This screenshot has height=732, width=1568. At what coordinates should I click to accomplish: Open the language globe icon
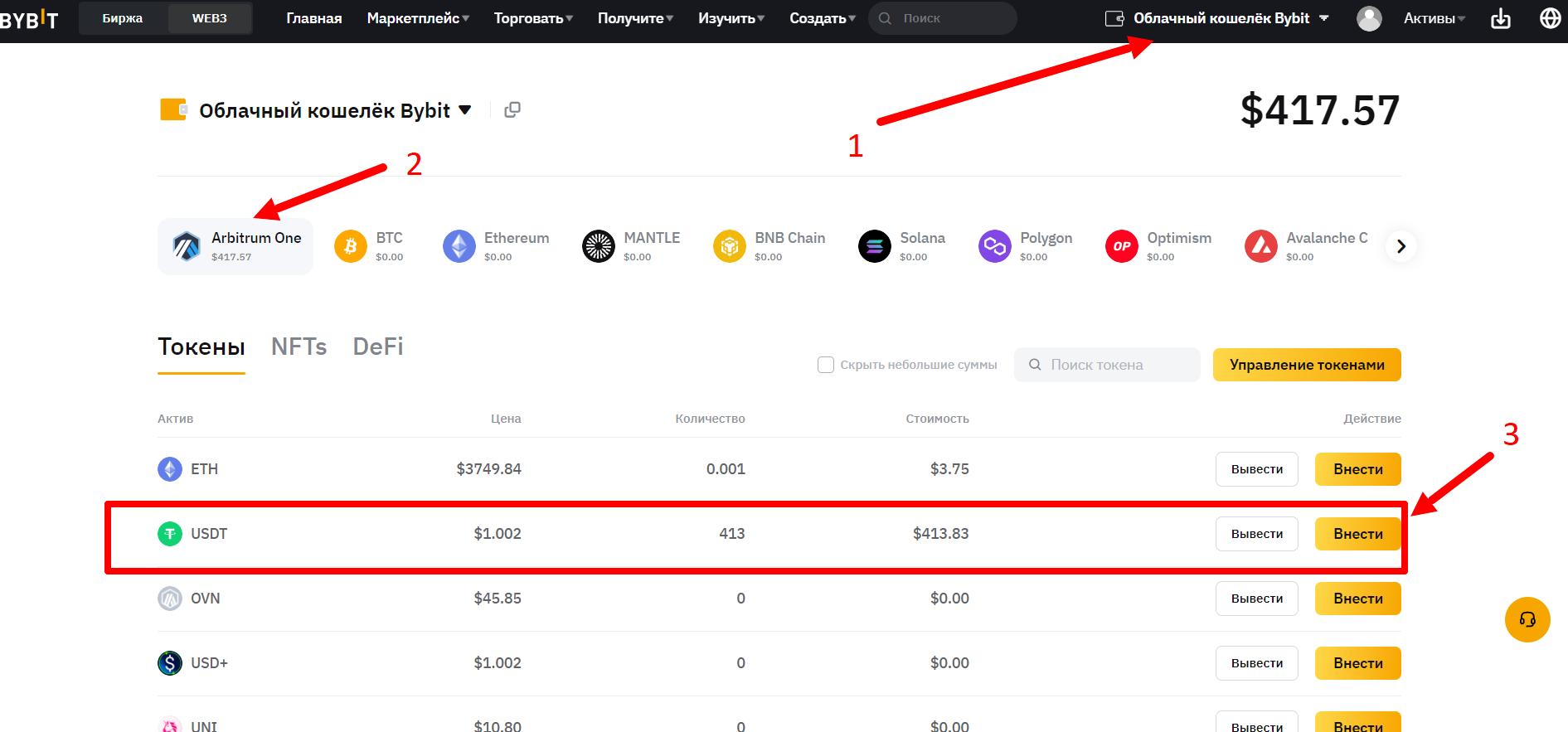click(1550, 18)
